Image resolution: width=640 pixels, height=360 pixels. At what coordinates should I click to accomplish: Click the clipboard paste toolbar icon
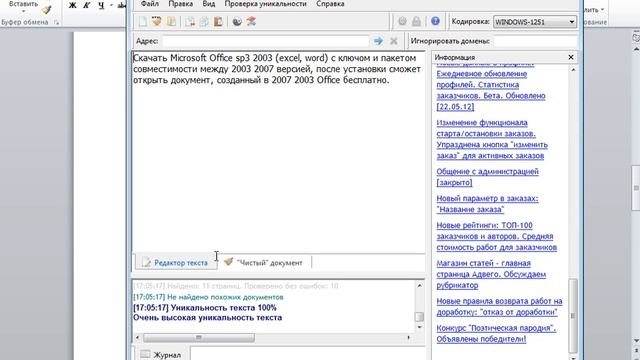(x=218, y=21)
